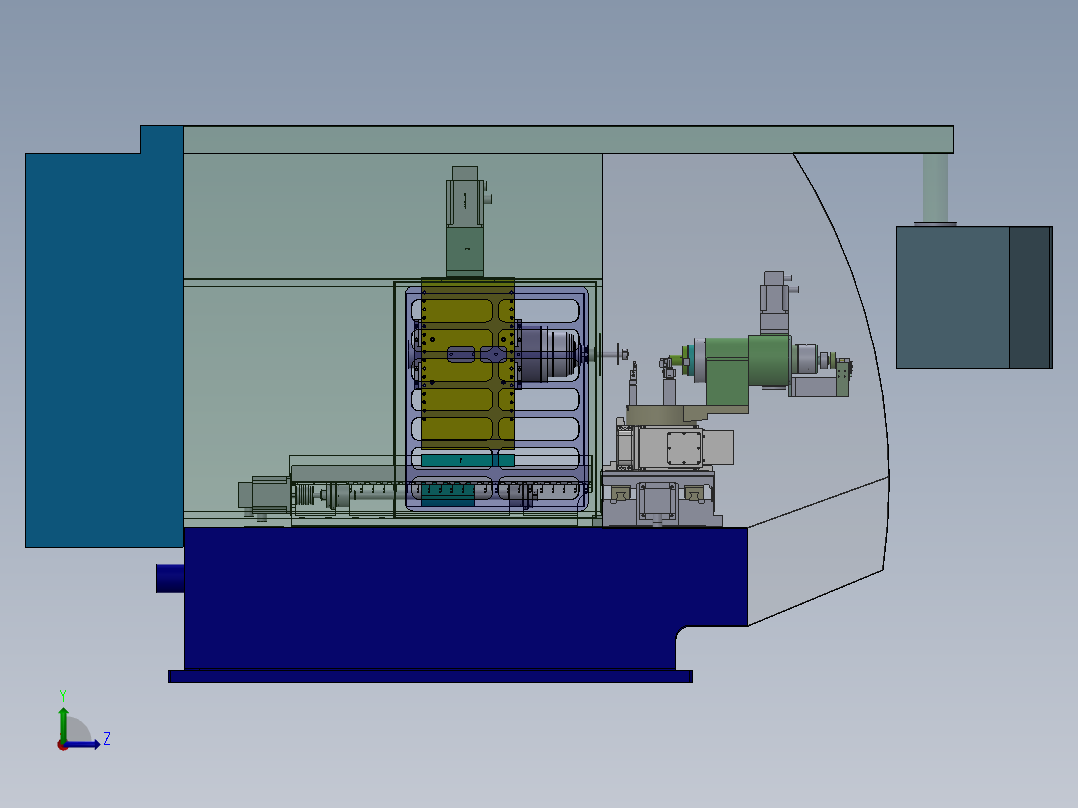
Task: Select the servo motor at ball screw's left end
Action: point(264,496)
